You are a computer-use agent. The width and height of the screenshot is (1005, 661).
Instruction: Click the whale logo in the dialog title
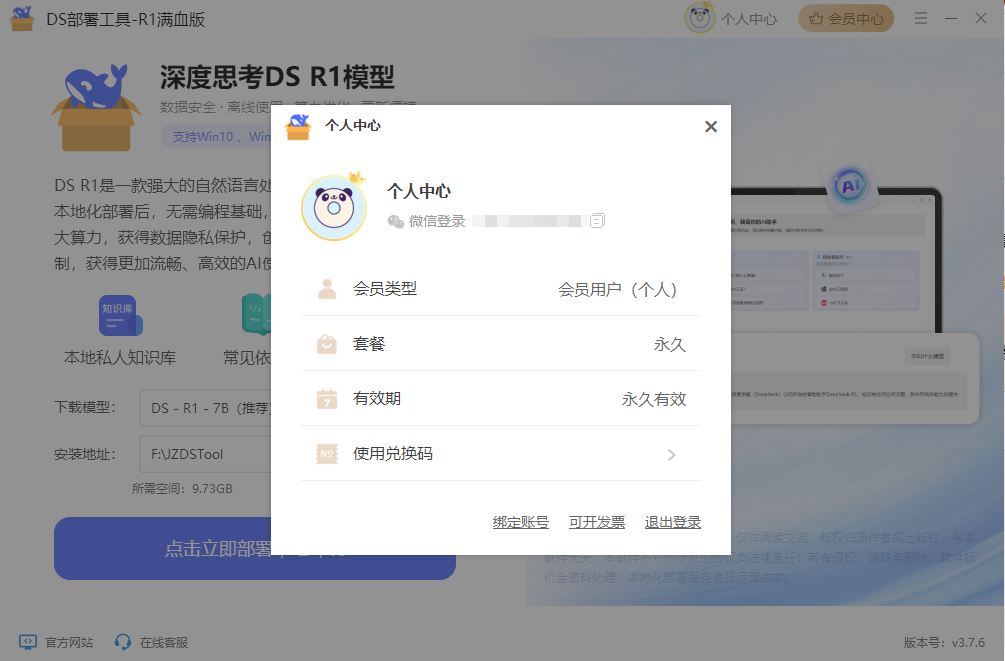(x=298, y=126)
